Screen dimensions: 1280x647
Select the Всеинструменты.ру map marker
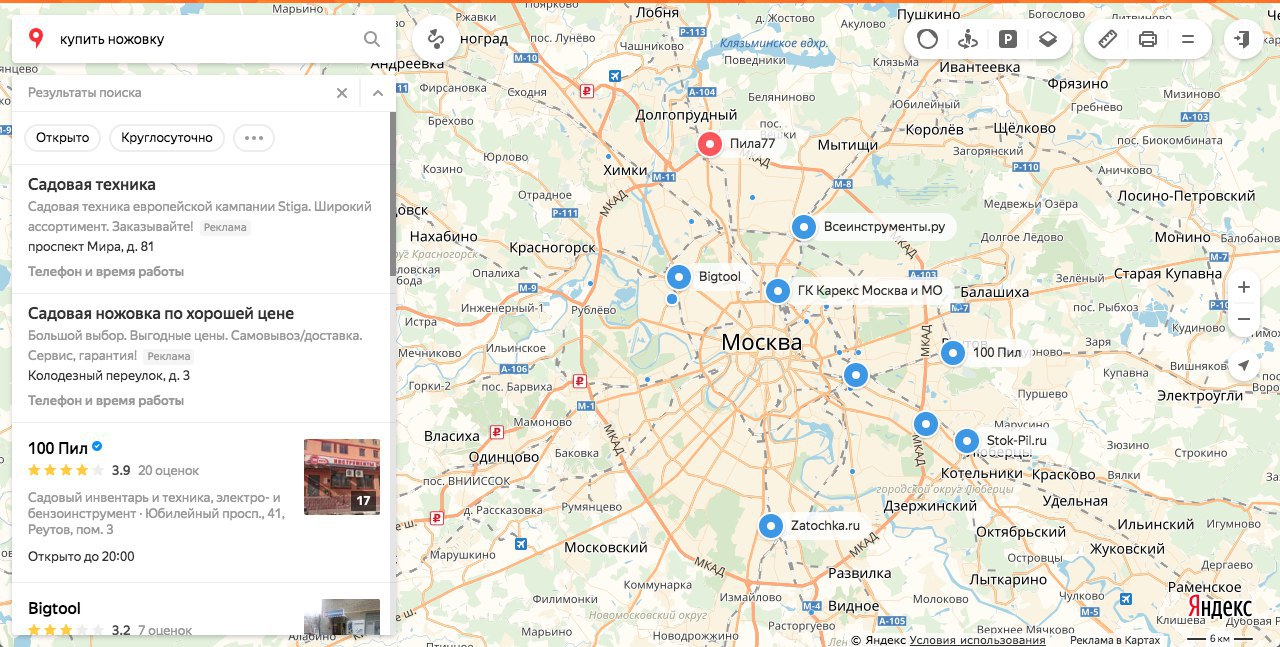click(x=803, y=227)
